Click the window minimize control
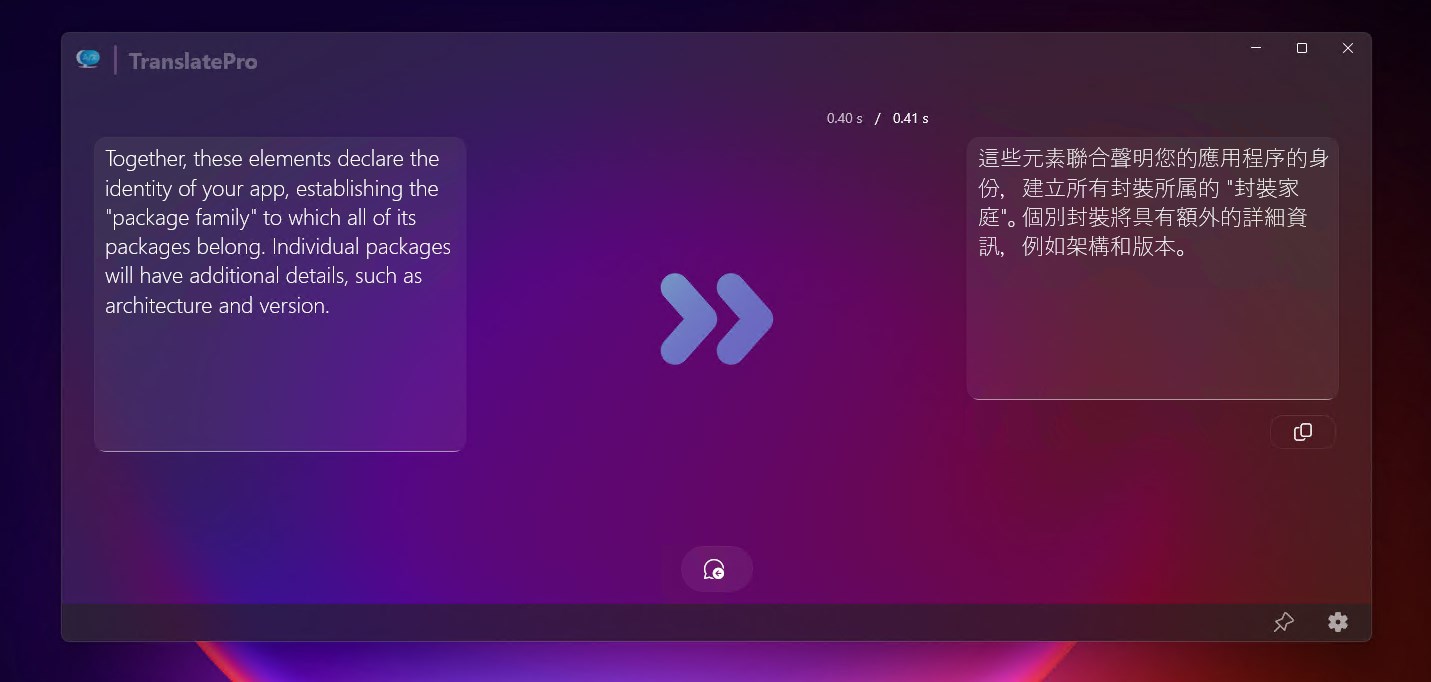The height and width of the screenshot is (682, 1431). tap(1255, 47)
